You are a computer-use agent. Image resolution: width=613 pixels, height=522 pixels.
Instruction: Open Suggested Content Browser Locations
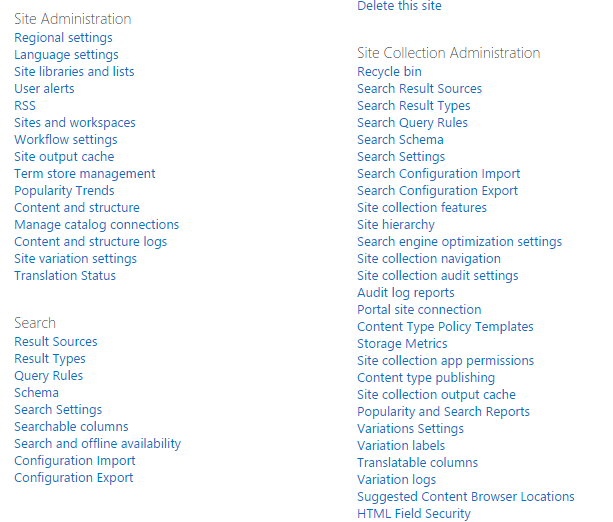[x=465, y=497]
